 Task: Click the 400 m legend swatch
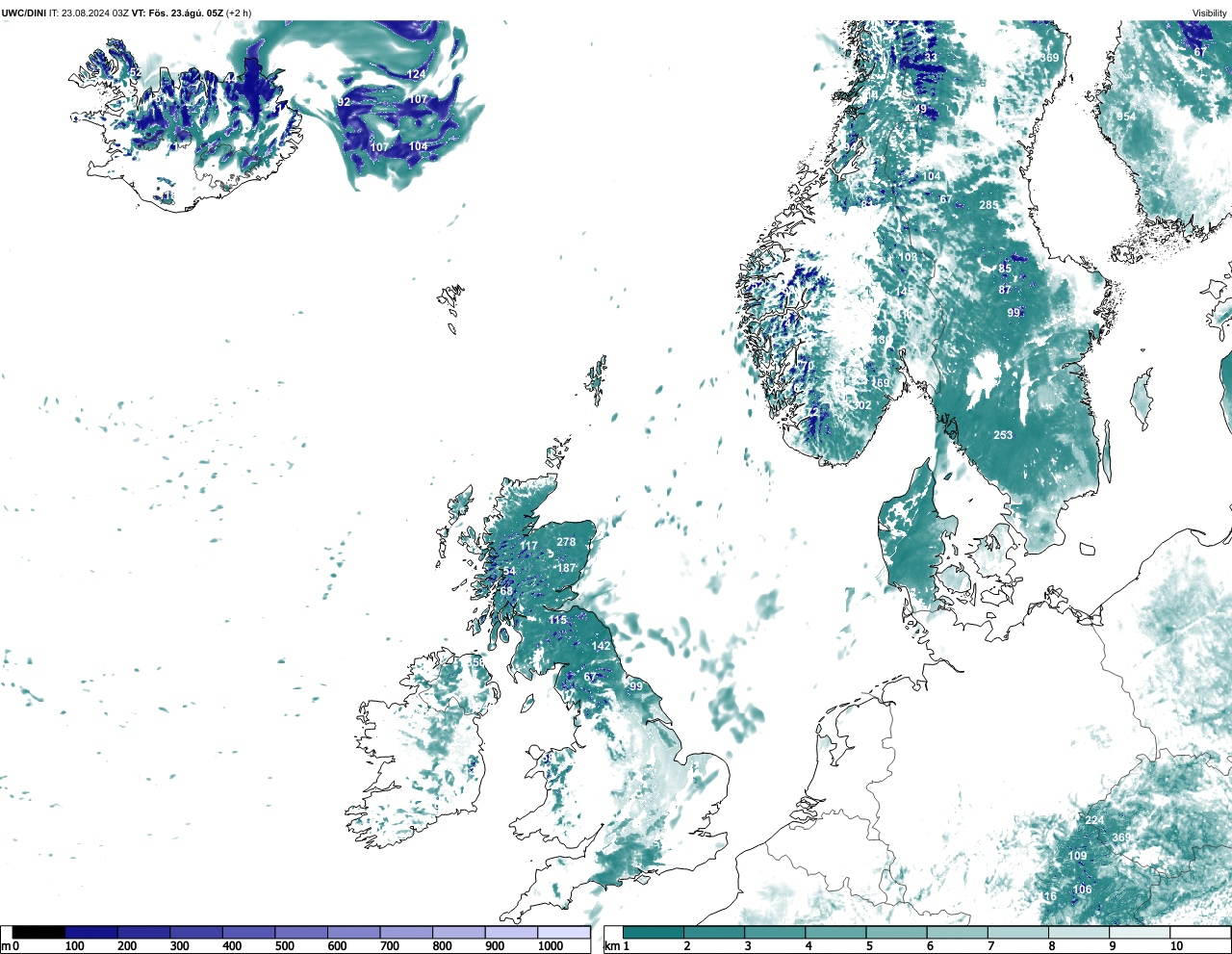point(249,932)
